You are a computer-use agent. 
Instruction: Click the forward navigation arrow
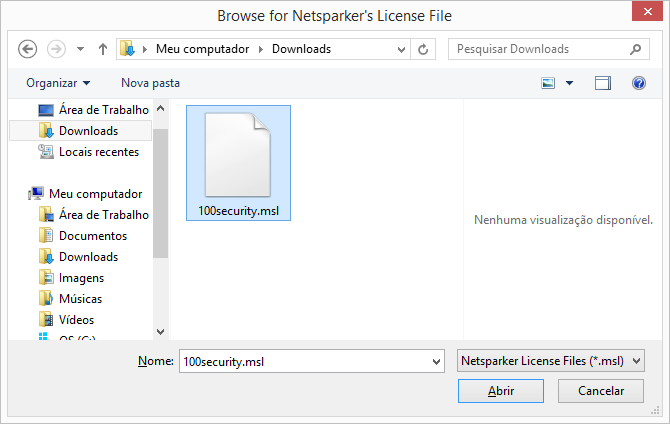click(x=56, y=49)
